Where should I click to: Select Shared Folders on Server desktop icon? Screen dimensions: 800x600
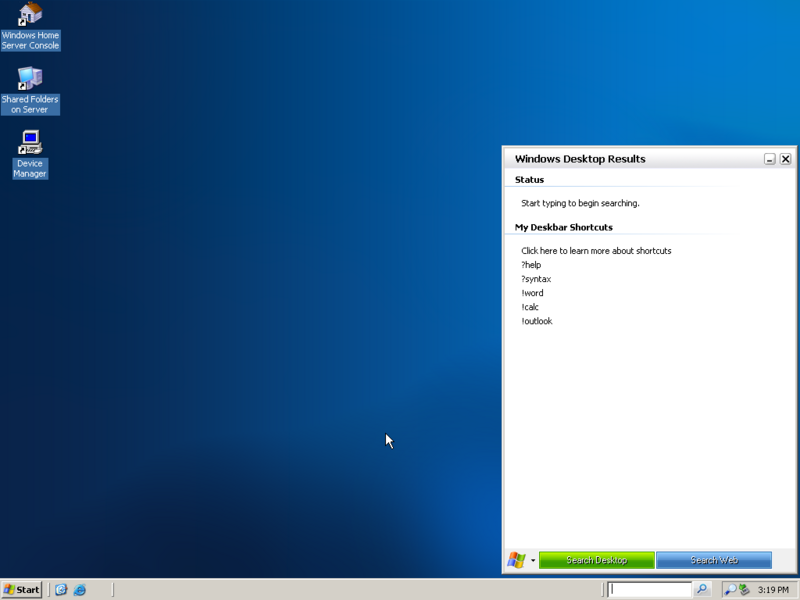[x=30, y=90]
